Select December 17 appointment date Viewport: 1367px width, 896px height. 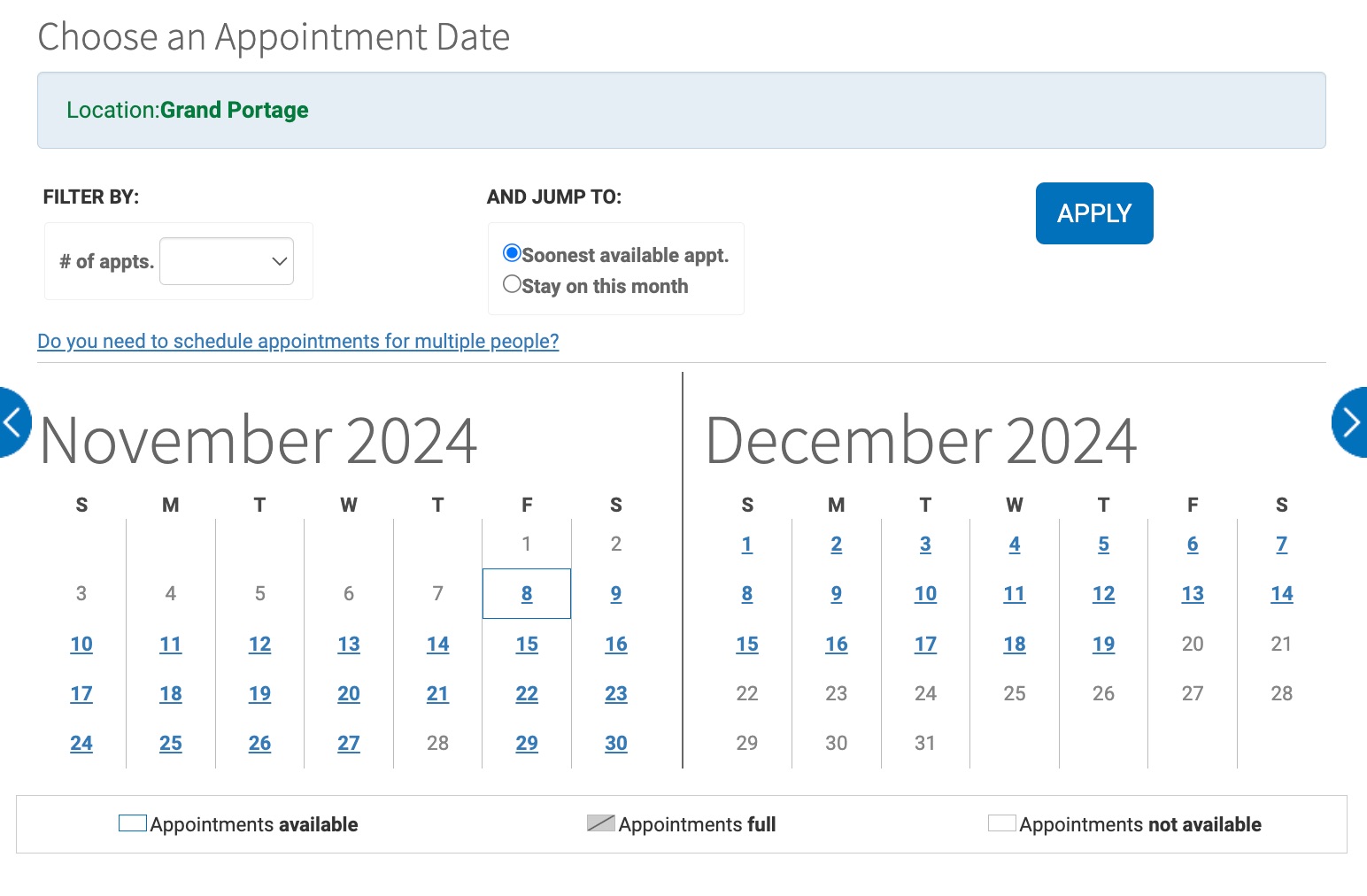click(925, 644)
